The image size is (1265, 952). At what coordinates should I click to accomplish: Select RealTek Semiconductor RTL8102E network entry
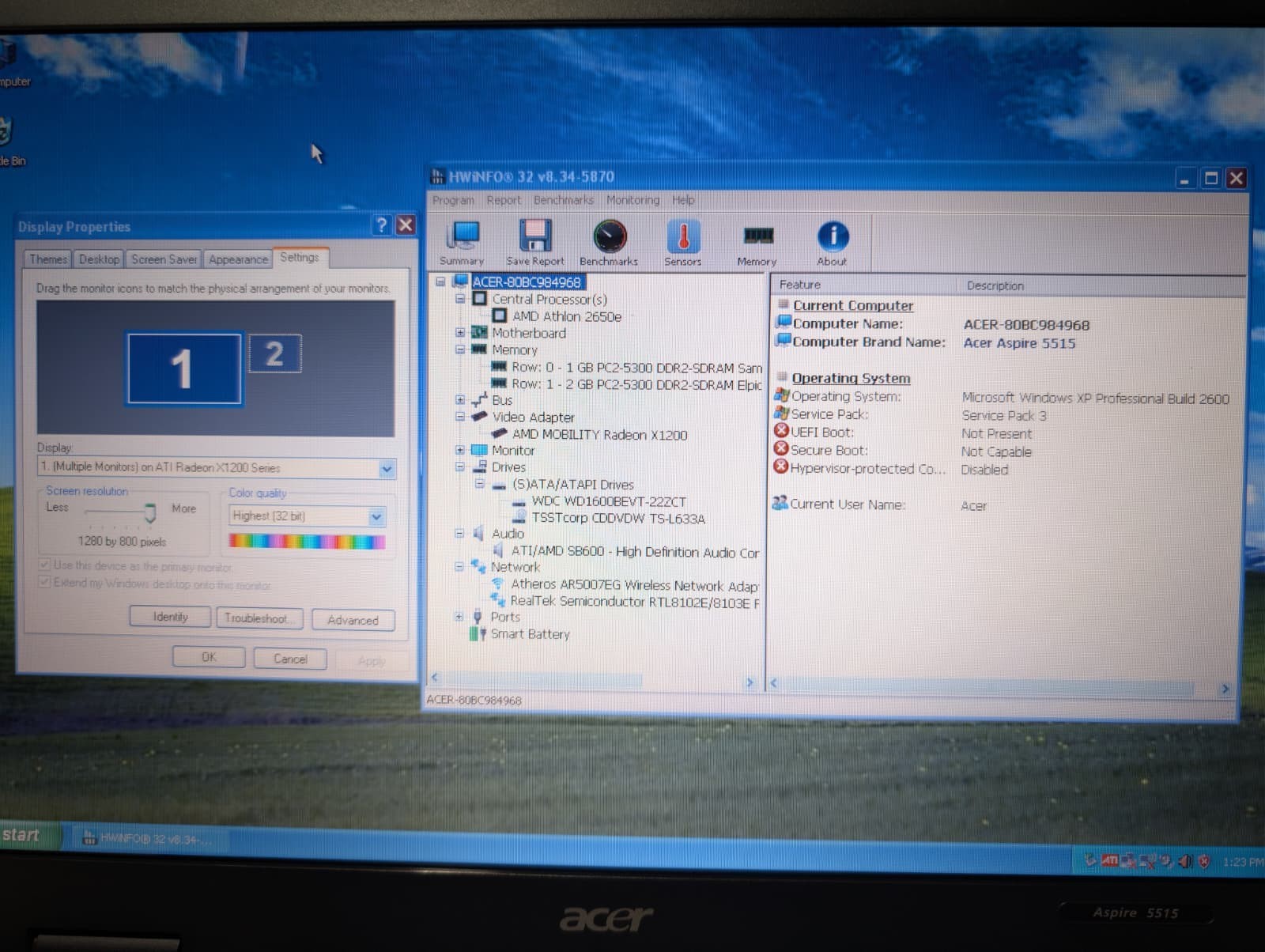[x=635, y=602]
